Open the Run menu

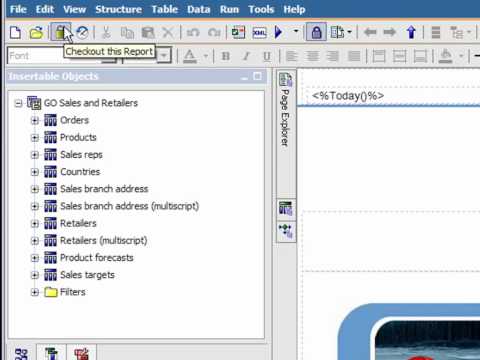[229, 9]
